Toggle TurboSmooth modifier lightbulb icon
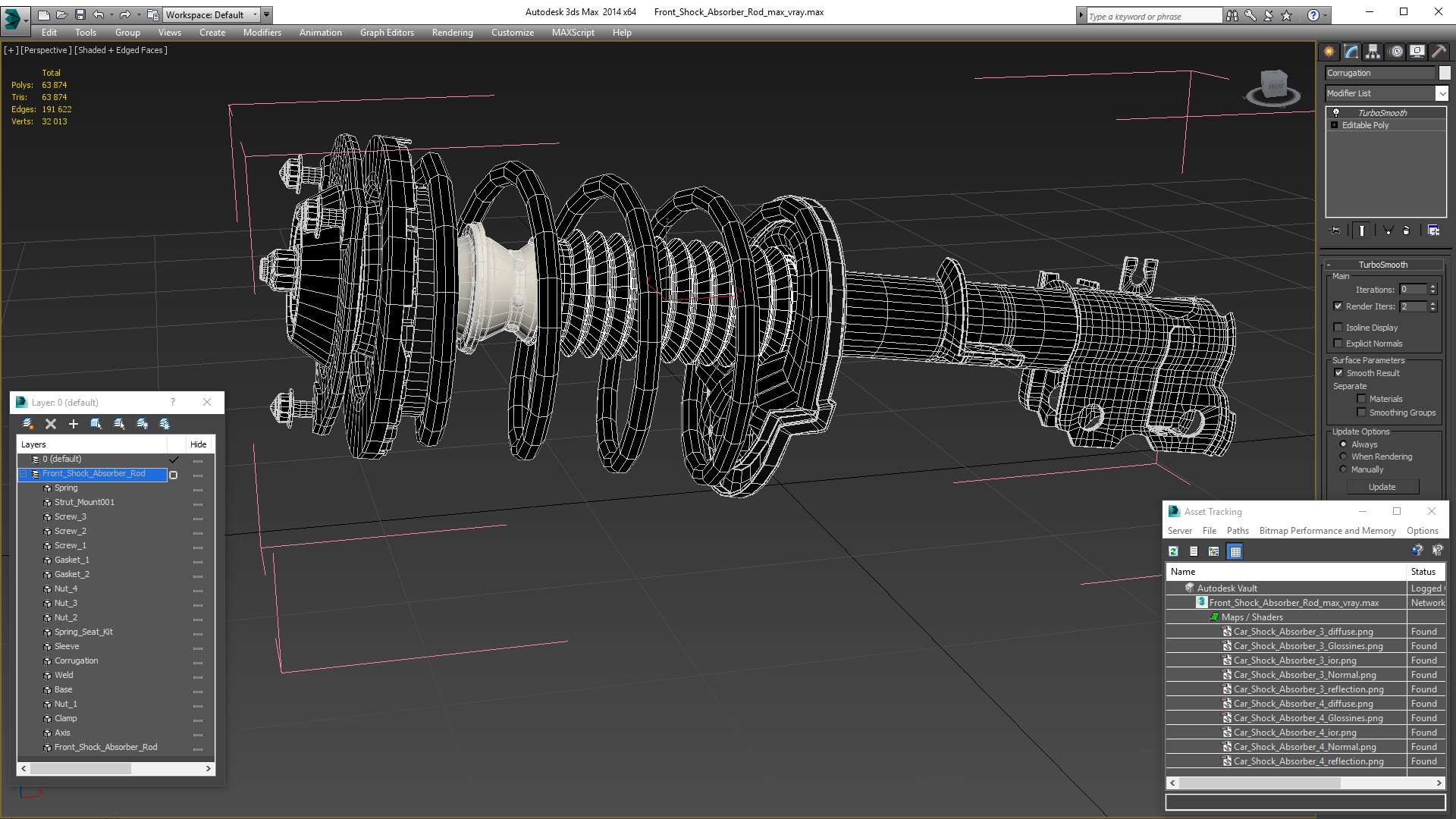Image resolution: width=1456 pixels, height=819 pixels. pos(1336,112)
